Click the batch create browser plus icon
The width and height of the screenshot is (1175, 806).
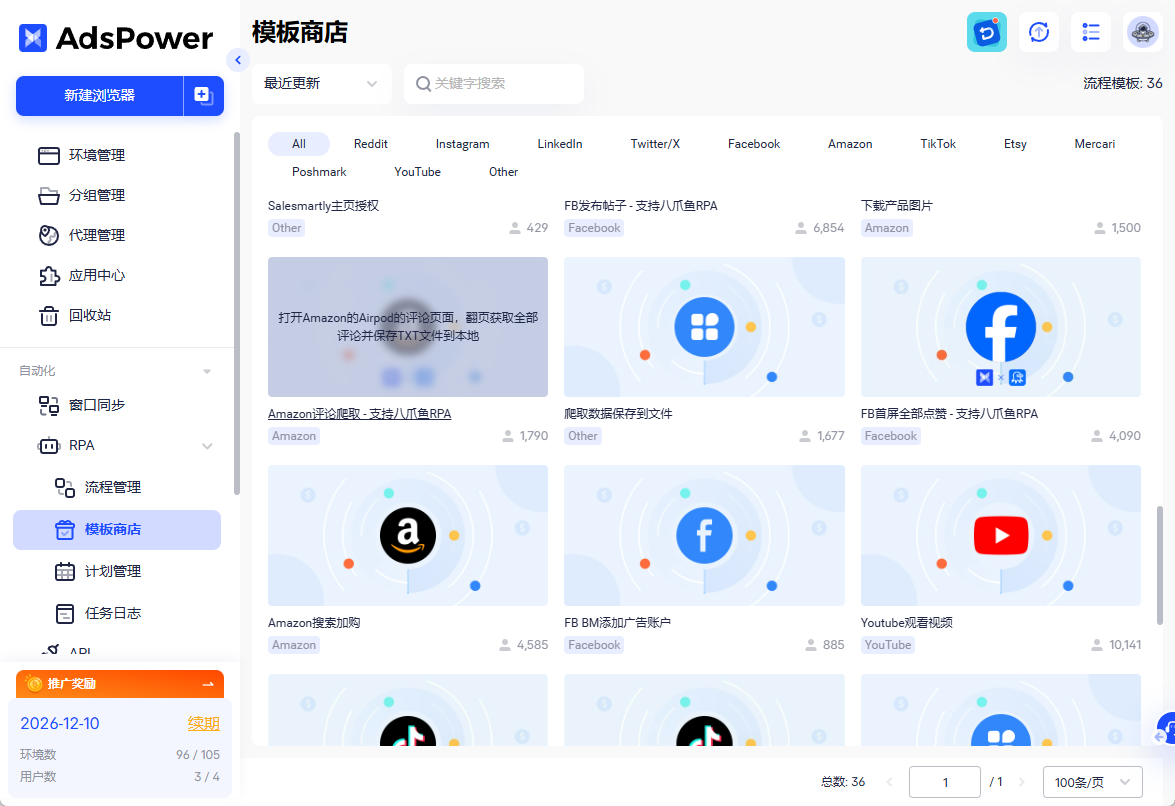204,96
